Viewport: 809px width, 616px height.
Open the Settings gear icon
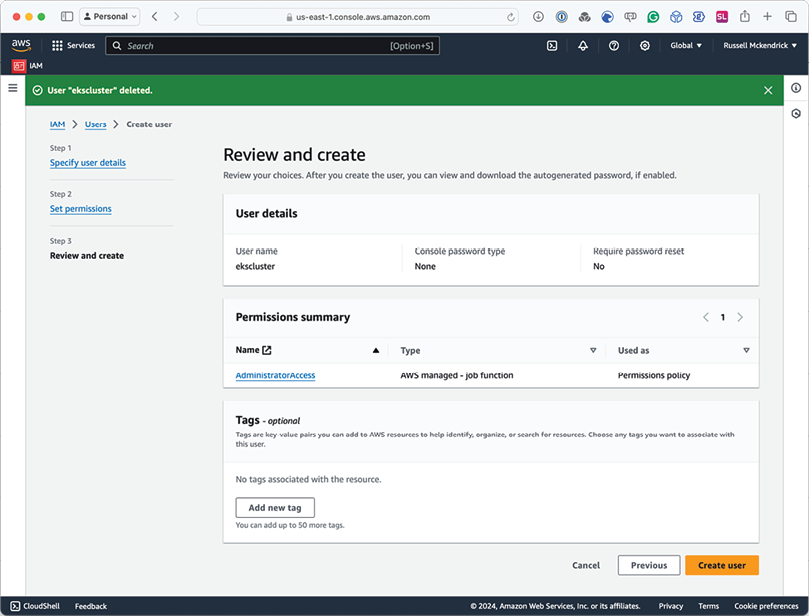click(644, 45)
